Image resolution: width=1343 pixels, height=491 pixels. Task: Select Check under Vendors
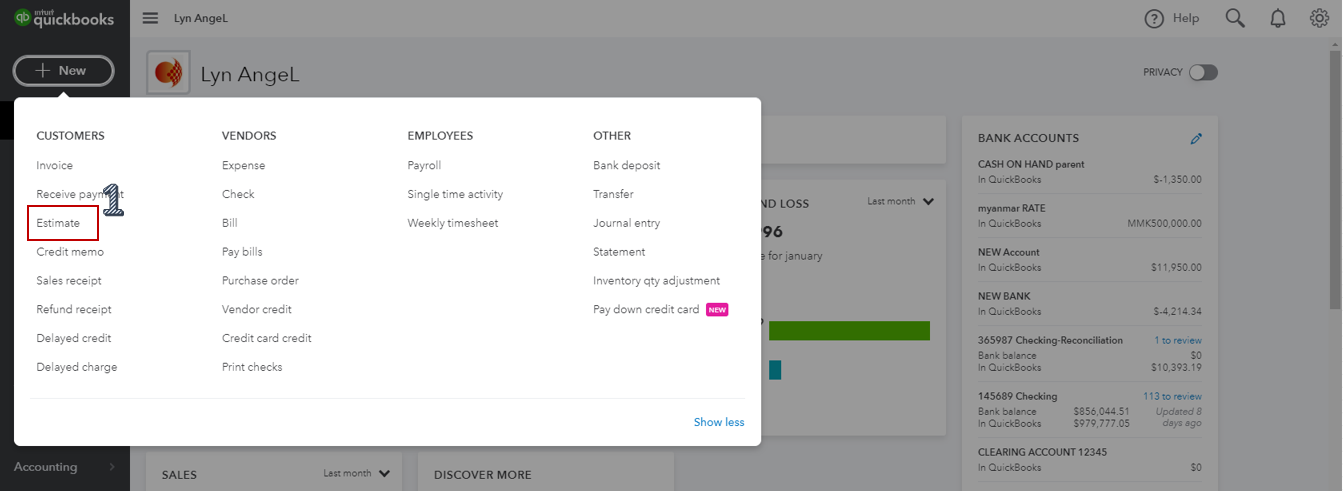(x=238, y=194)
